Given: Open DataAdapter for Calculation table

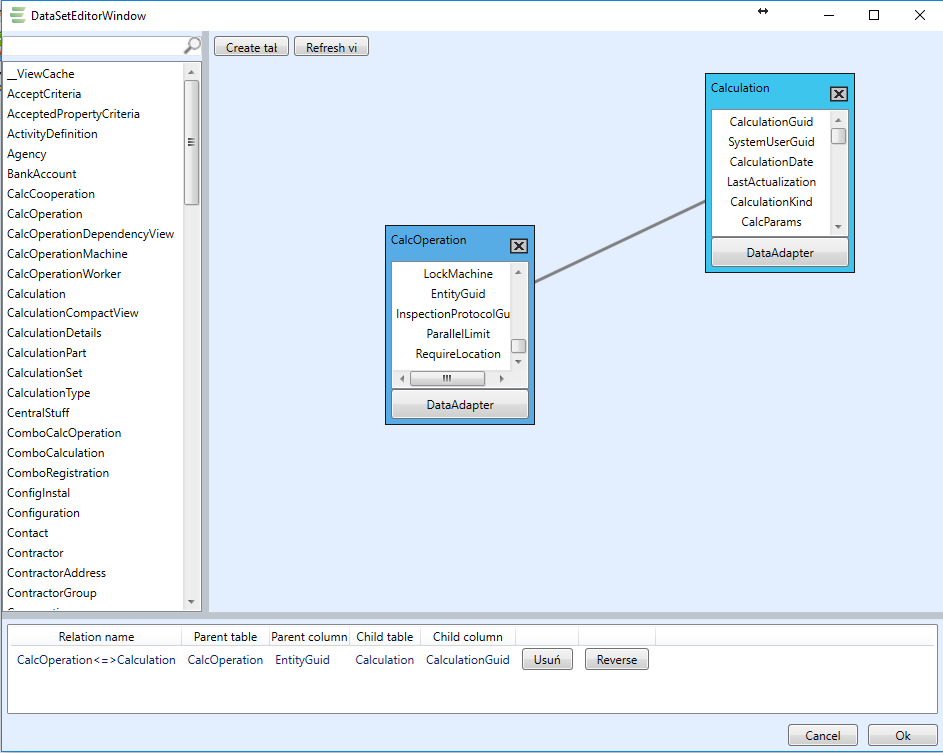Looking at the screenshot, I should (780, 253).
